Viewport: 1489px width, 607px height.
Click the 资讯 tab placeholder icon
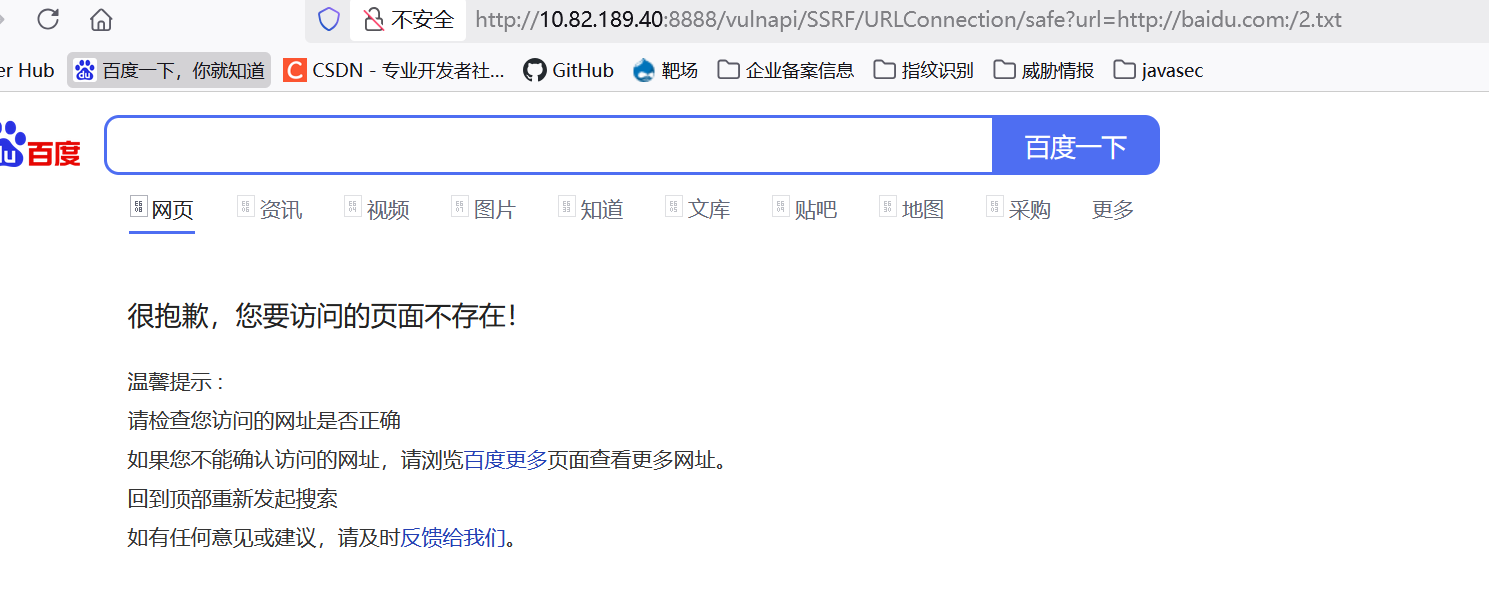click(x=246, y=206)
